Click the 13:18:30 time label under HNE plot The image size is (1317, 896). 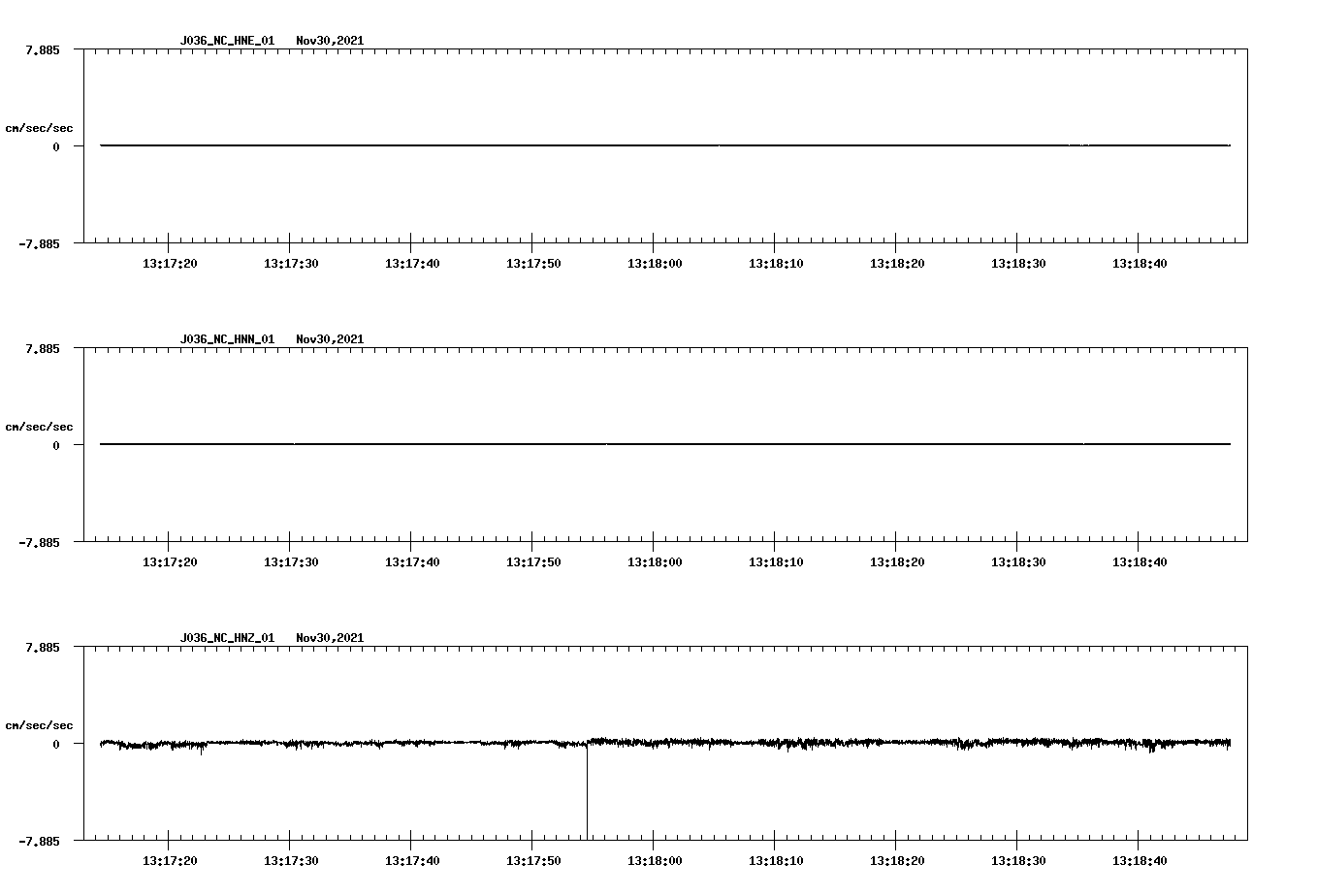tap(1018, 264)
